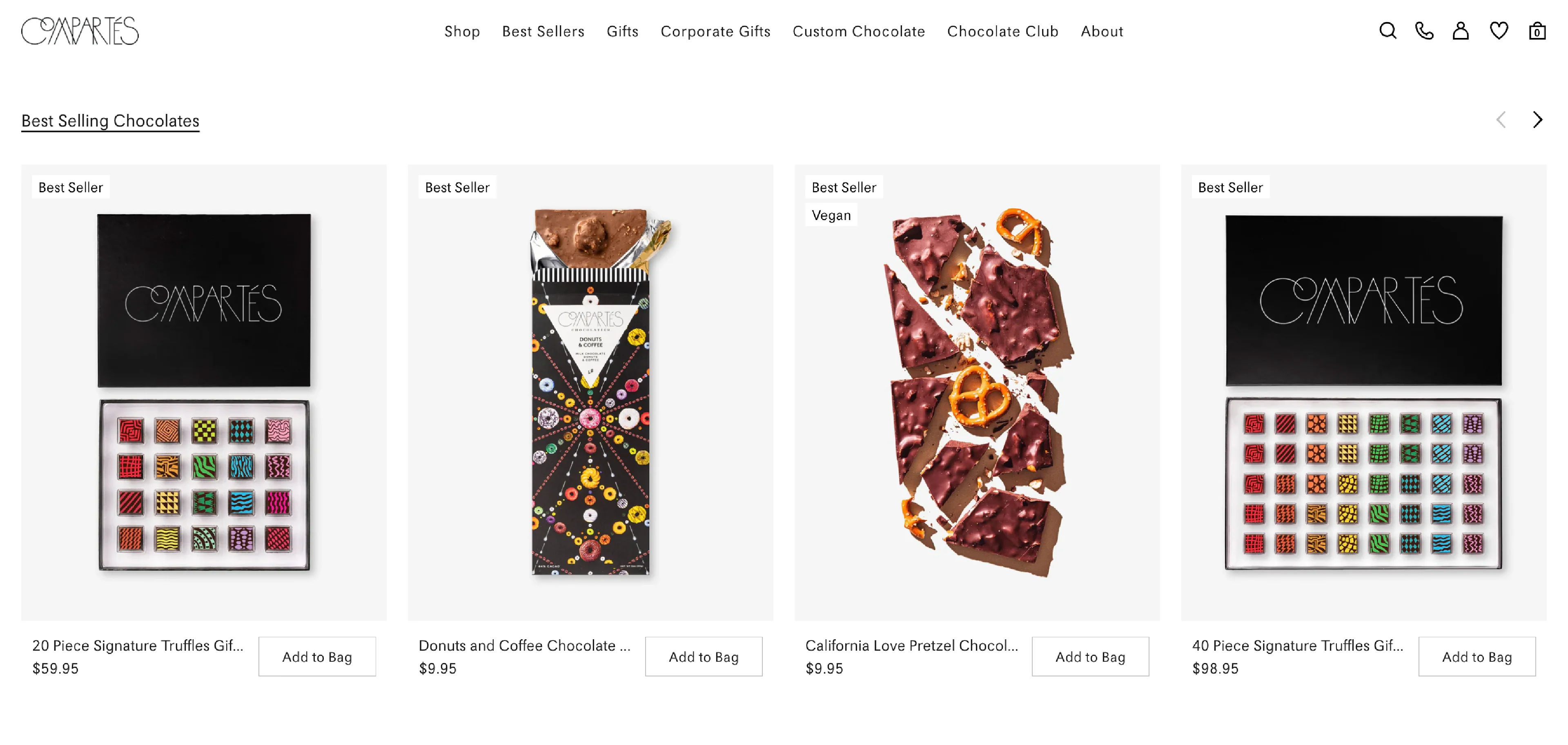Viewport: 1568px width, 745px height.
Task: Filter by the Vegan badge on the pretzel bark
Action: click(x=831, y=215)
